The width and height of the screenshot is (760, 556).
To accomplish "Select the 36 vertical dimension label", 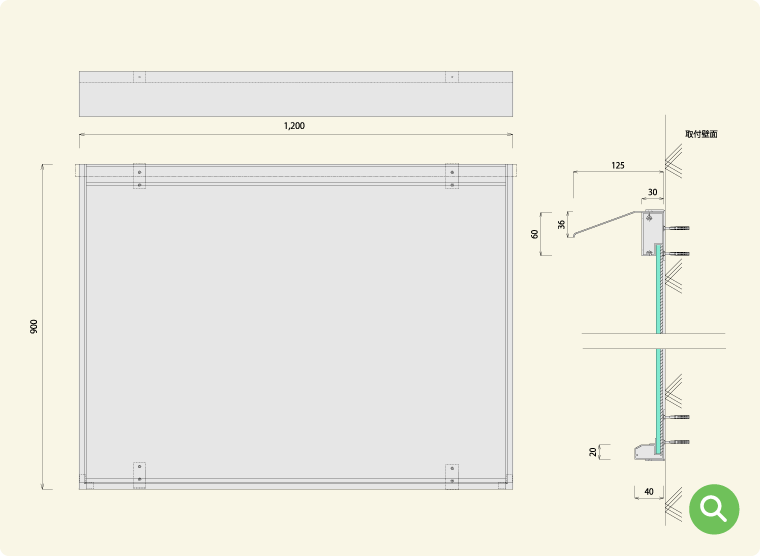I will (x=561, y=224).
